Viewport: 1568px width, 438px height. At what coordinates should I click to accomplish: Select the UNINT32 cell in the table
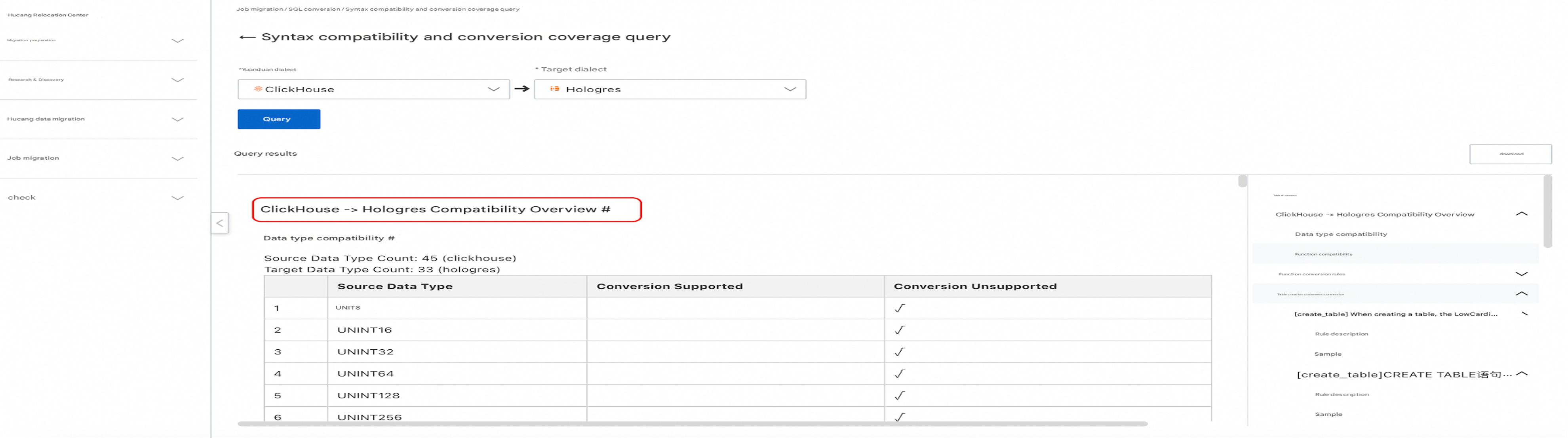tap(457, 352)
